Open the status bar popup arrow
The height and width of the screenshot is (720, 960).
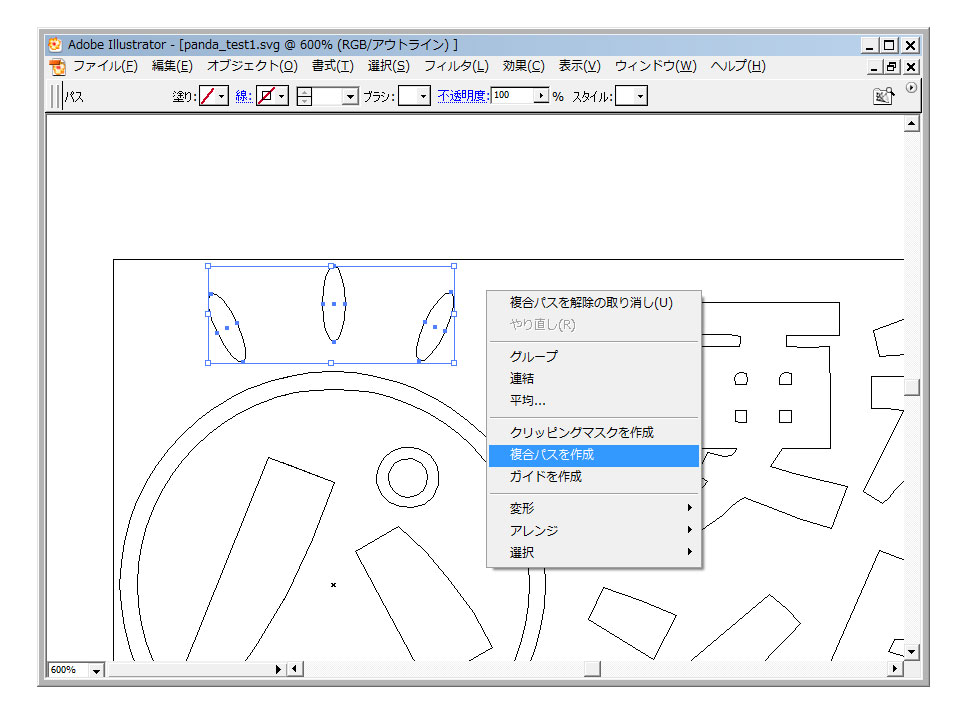(x=278, y=669)
